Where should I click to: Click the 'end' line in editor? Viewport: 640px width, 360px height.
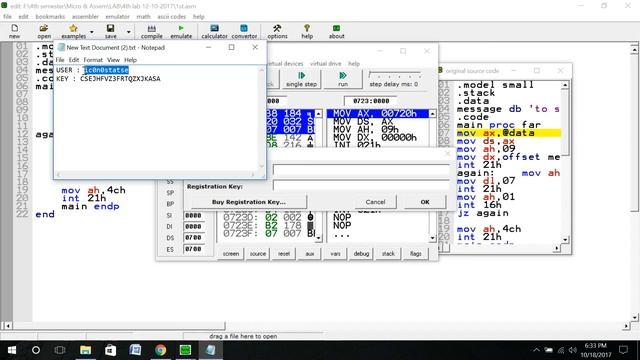click(x=45, y=214)
